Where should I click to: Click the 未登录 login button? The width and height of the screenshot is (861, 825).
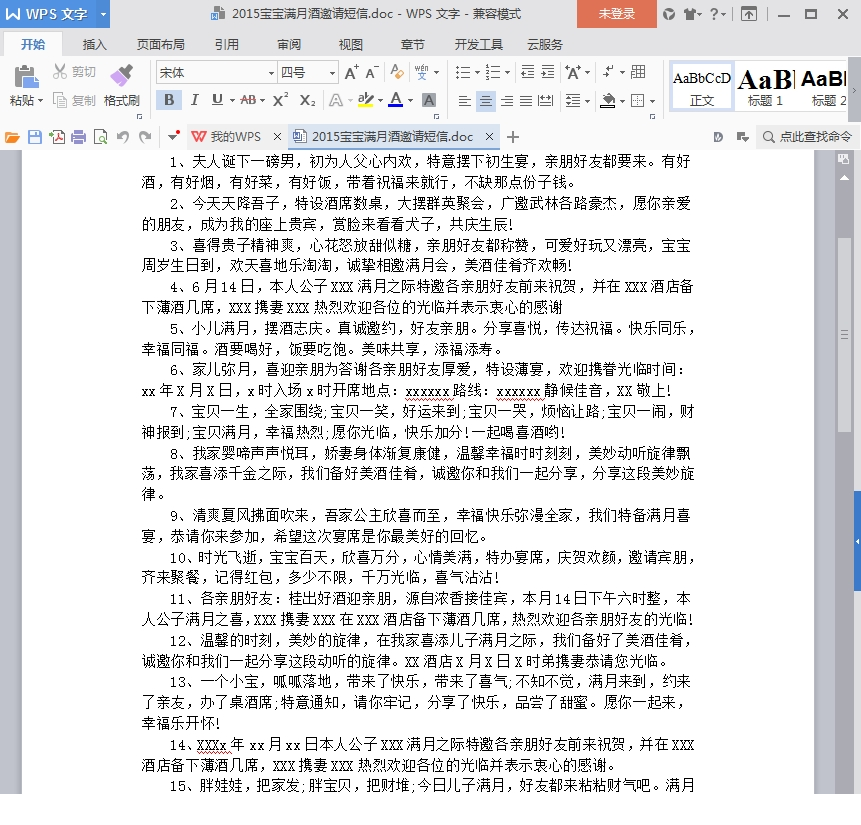tap(617, 14)
